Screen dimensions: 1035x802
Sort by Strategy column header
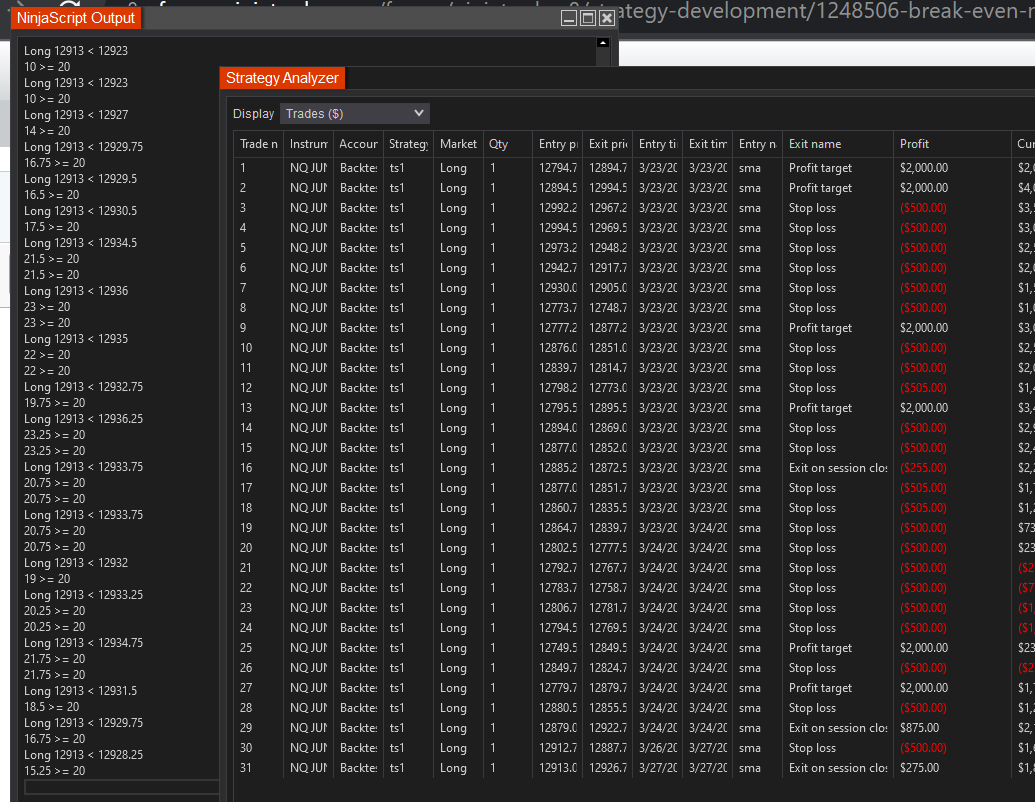pyautogui.click(x=409, y=144)
